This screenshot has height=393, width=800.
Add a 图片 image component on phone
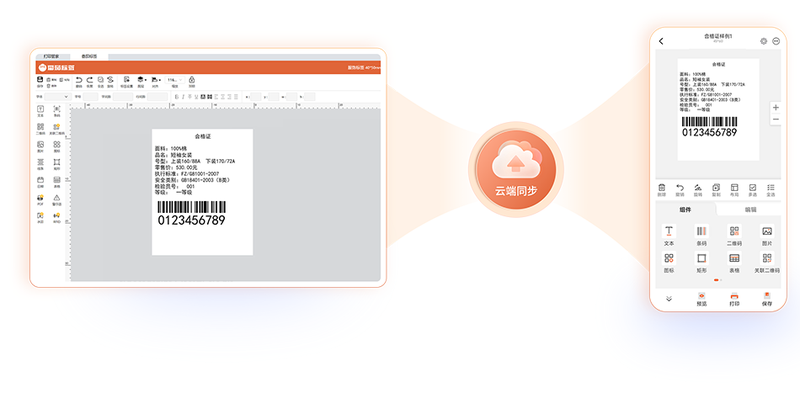[767, 235]
